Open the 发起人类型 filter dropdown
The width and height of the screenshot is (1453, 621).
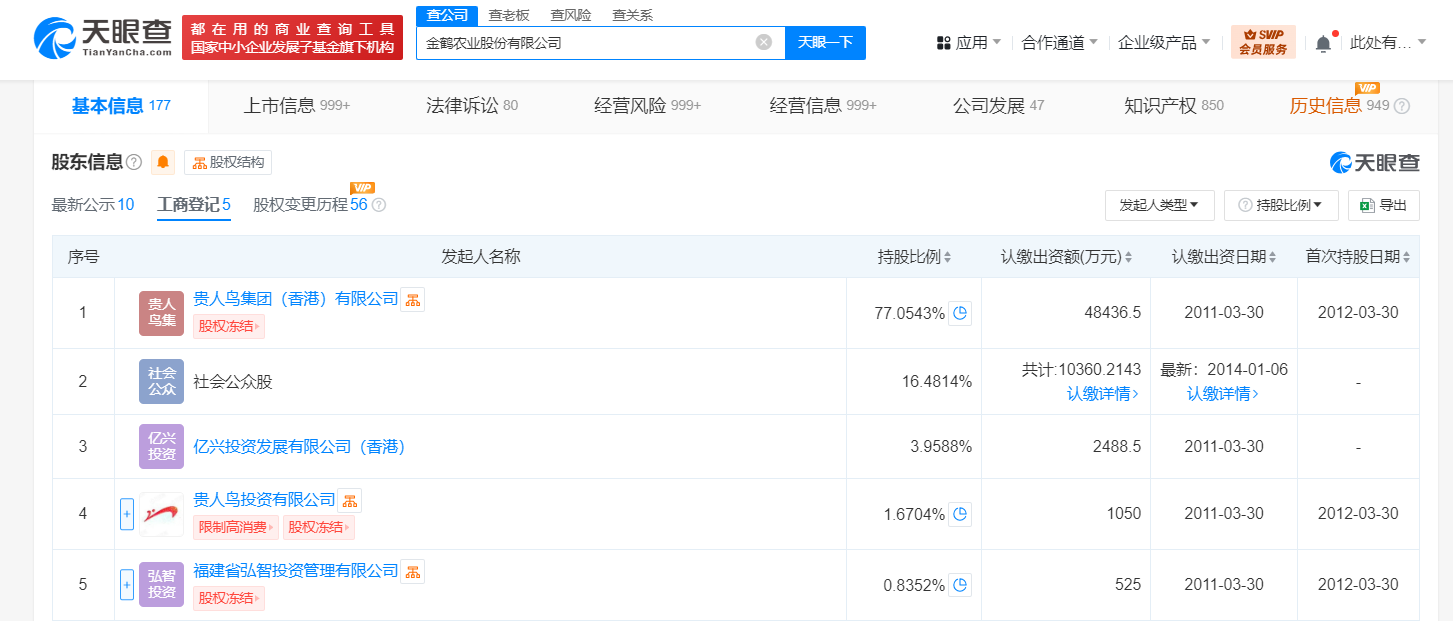coord(1160,205)
